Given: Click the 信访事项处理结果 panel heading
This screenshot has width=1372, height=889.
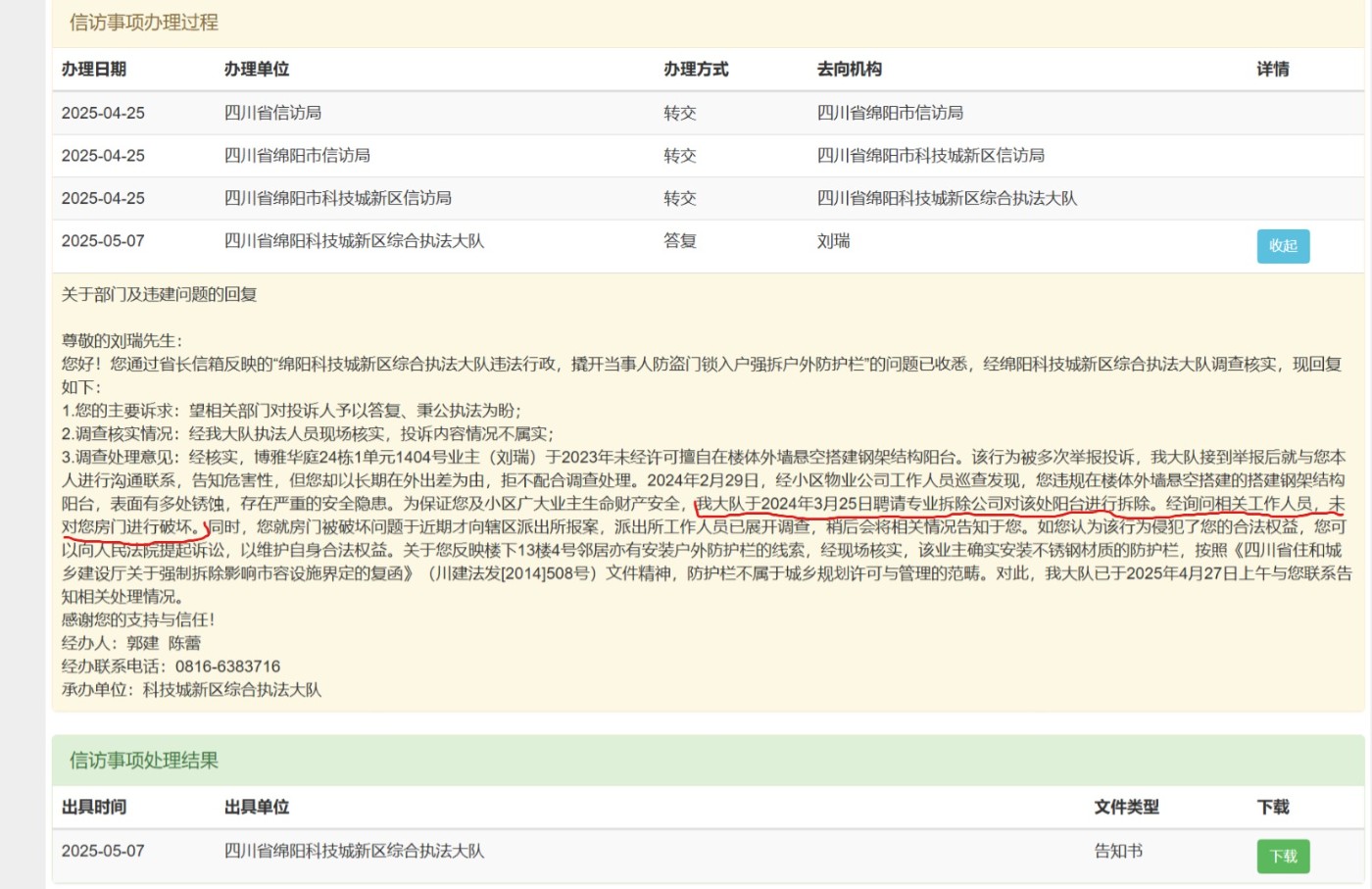Looking at the screenshot, I should click(x=144, y=761).
